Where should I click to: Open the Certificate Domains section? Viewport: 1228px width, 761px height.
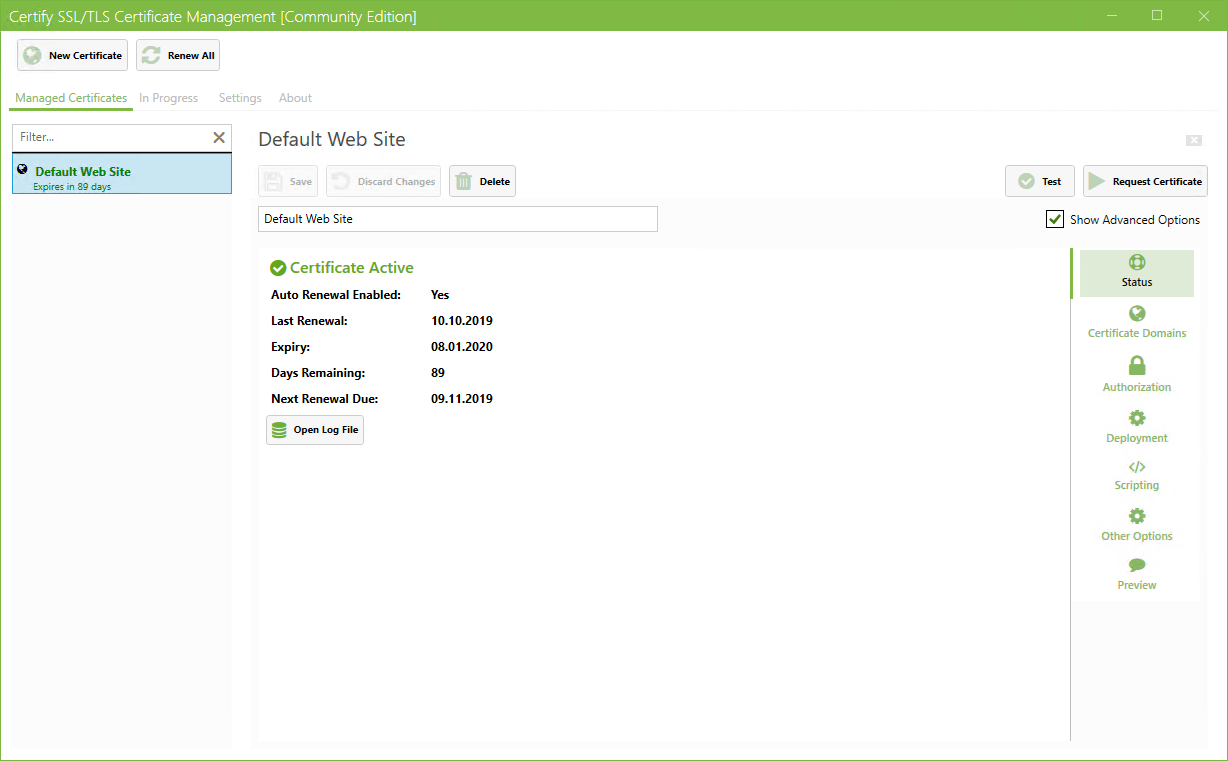(x=1137, y=323)
